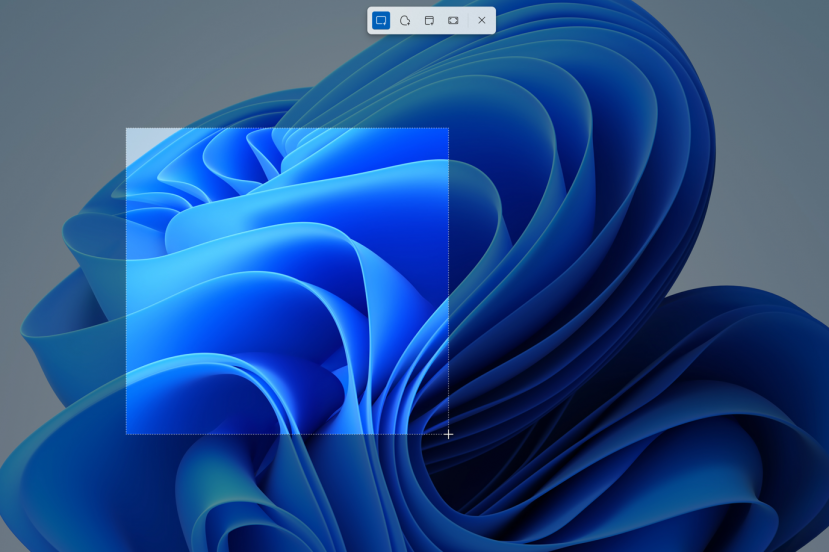
Task: Click the top-left corner of the selection rectangle
Action: click(126, 128)
